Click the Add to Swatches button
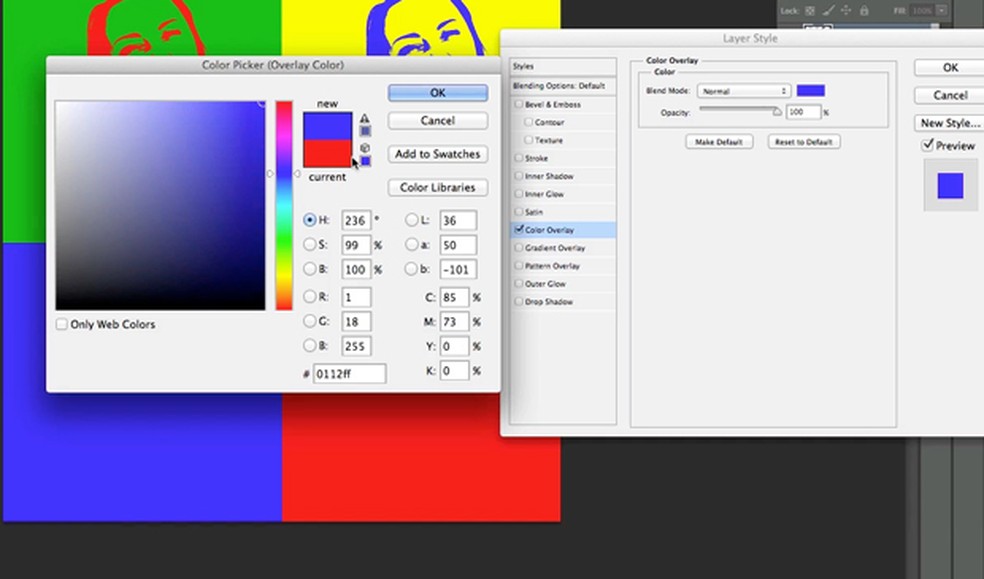 point(437,154)
